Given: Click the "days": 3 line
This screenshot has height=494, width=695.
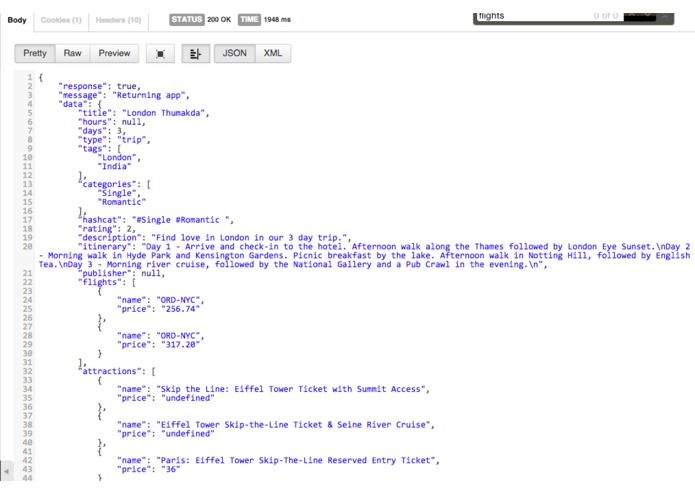Looking at the screenshot, I should (x=102, y=131).
